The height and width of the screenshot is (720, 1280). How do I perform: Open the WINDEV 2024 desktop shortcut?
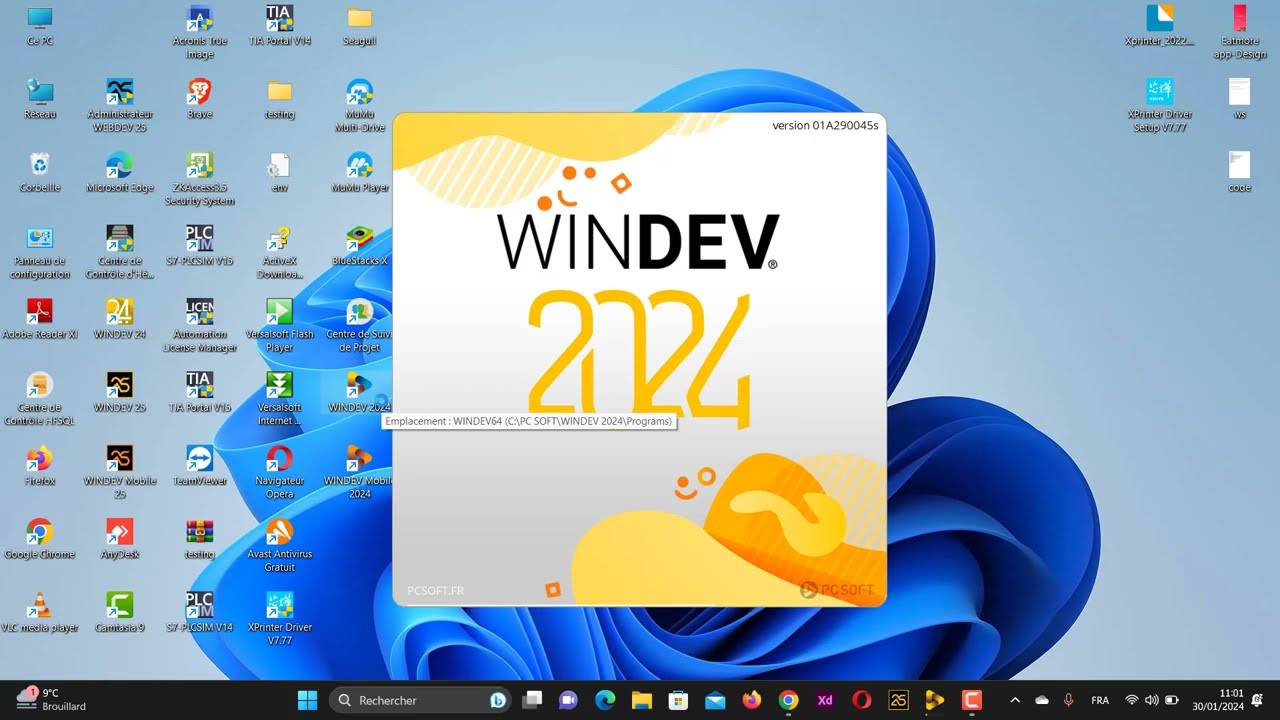pos(359,392)
